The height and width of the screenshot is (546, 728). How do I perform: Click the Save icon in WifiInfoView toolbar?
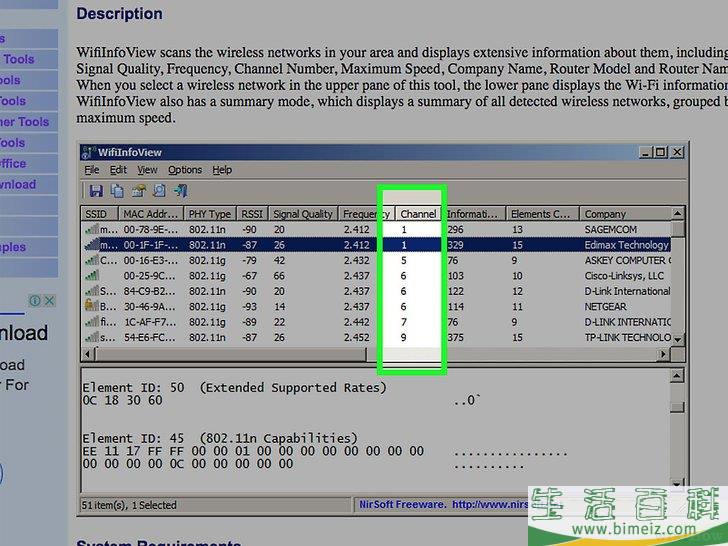pyautogui.click(x=96, y=191)
